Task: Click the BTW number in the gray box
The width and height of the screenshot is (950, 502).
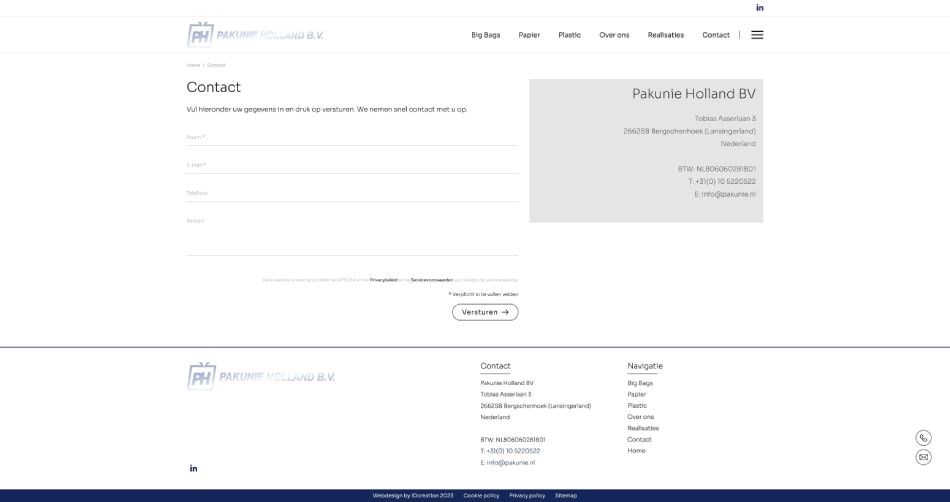Action: [x=717, y=169]
